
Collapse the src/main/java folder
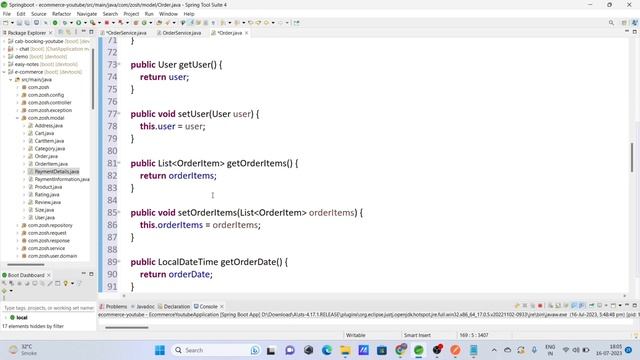(11, 80)
